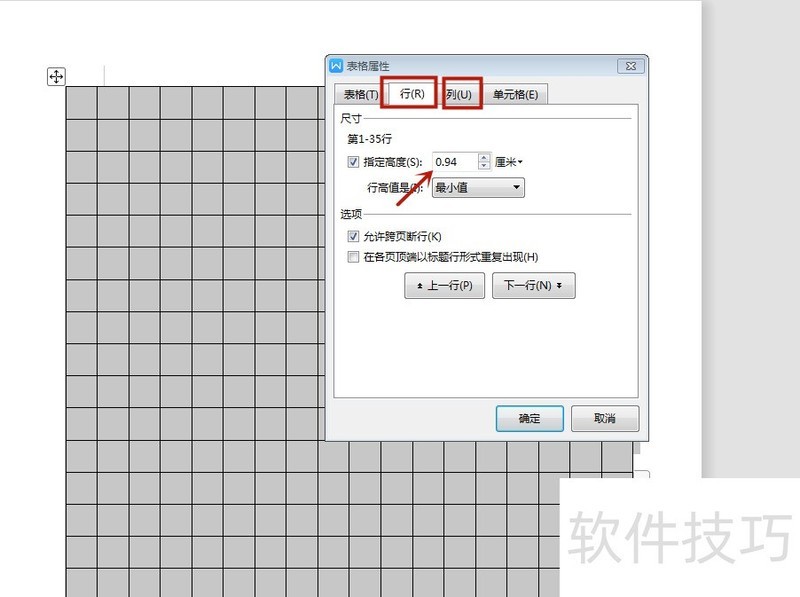Open the 列(U) tab
This screenshot has width=800, height=597.
point(459,94)
